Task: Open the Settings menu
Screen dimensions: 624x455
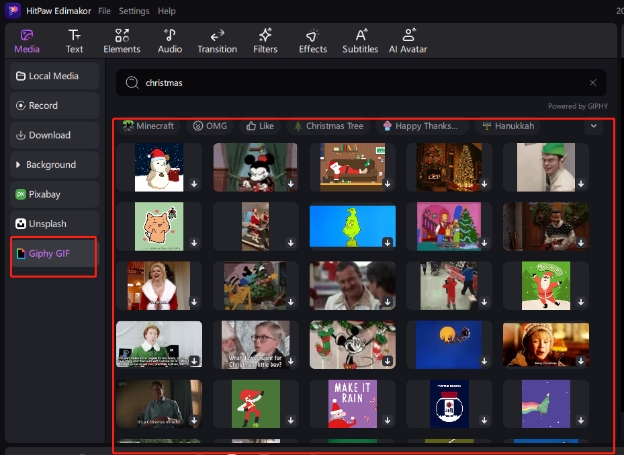Action: coord(134,11)
